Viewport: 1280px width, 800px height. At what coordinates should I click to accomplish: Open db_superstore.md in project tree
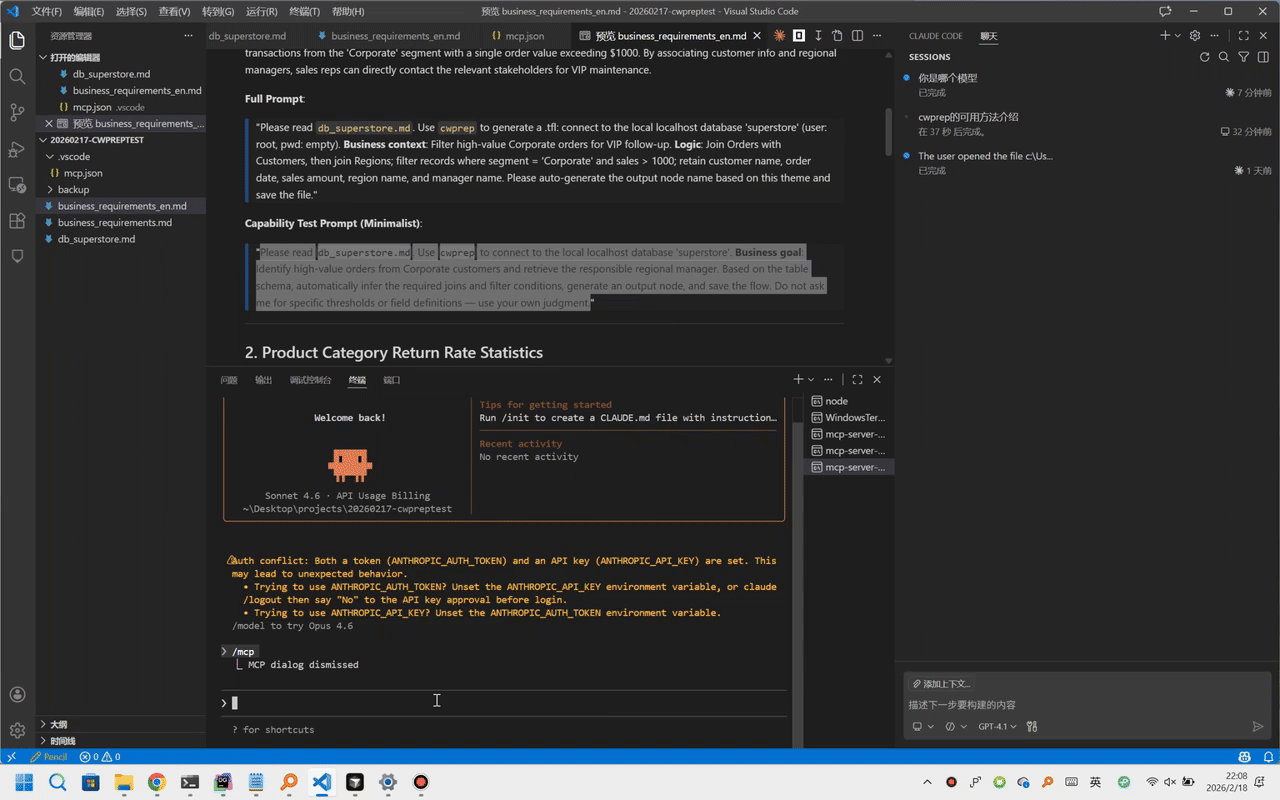120,239
